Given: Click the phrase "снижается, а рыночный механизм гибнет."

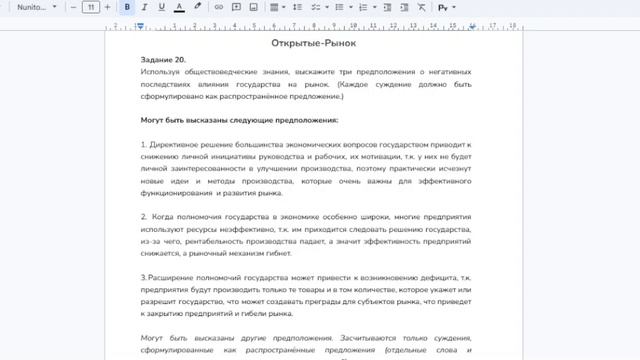Looking at the screenshot, I should 216,253.
